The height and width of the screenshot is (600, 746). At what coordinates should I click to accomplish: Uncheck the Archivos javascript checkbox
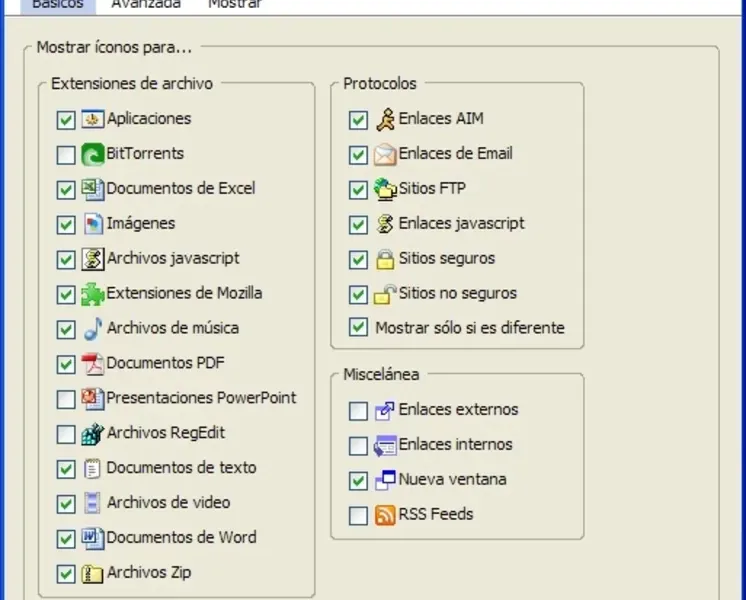(66, 260)
